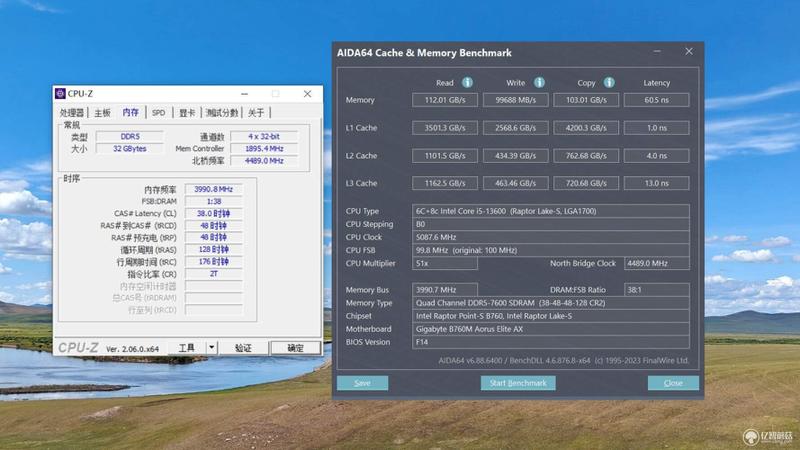Switch to the 主板 tab in CPU-Z
The width and height of the screenshot is (800, 450).
[103, 113]
